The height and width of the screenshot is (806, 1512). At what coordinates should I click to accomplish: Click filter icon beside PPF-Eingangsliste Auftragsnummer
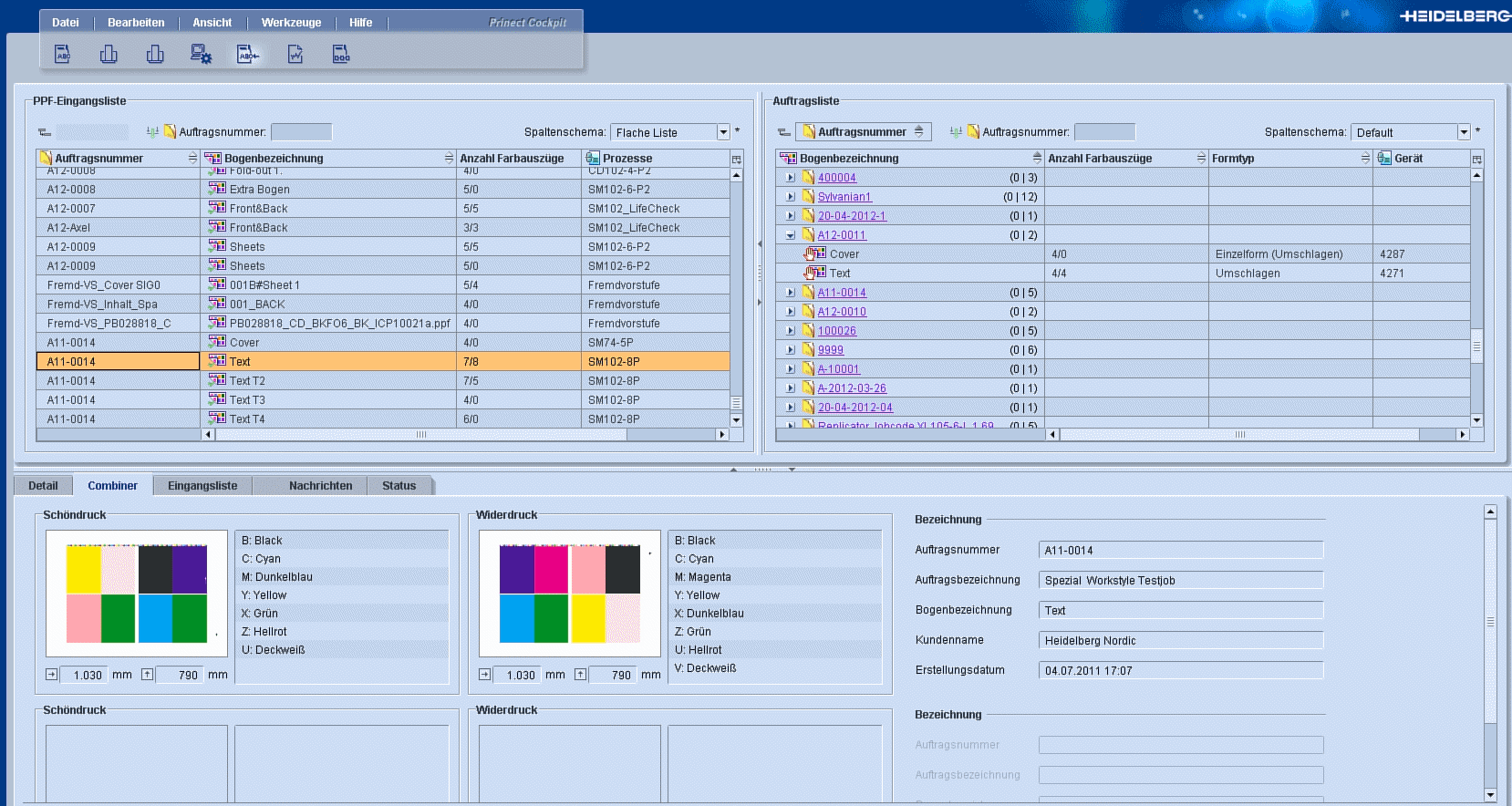(x=152, y=132)
